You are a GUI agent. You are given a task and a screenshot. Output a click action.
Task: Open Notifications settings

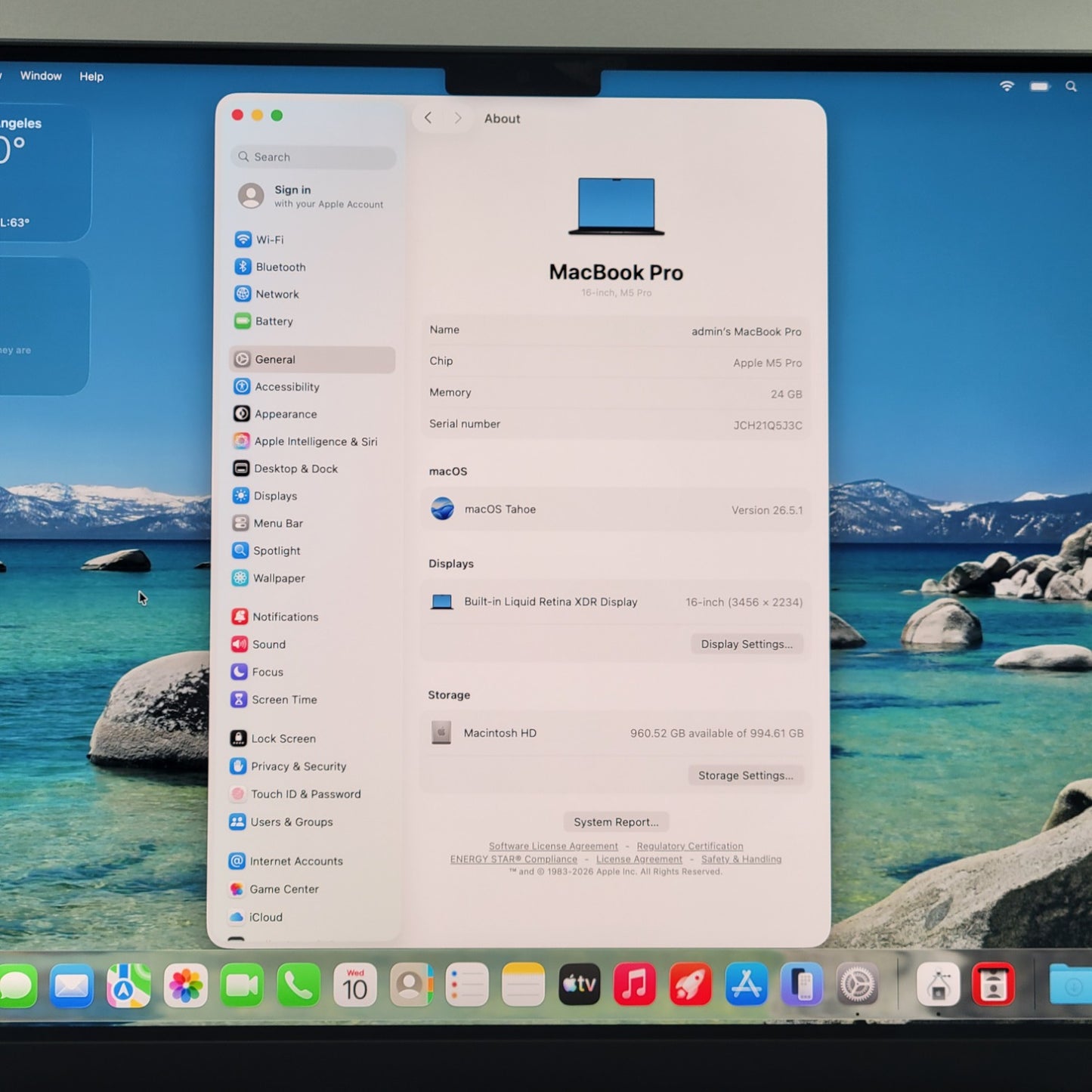click(311, 617)
